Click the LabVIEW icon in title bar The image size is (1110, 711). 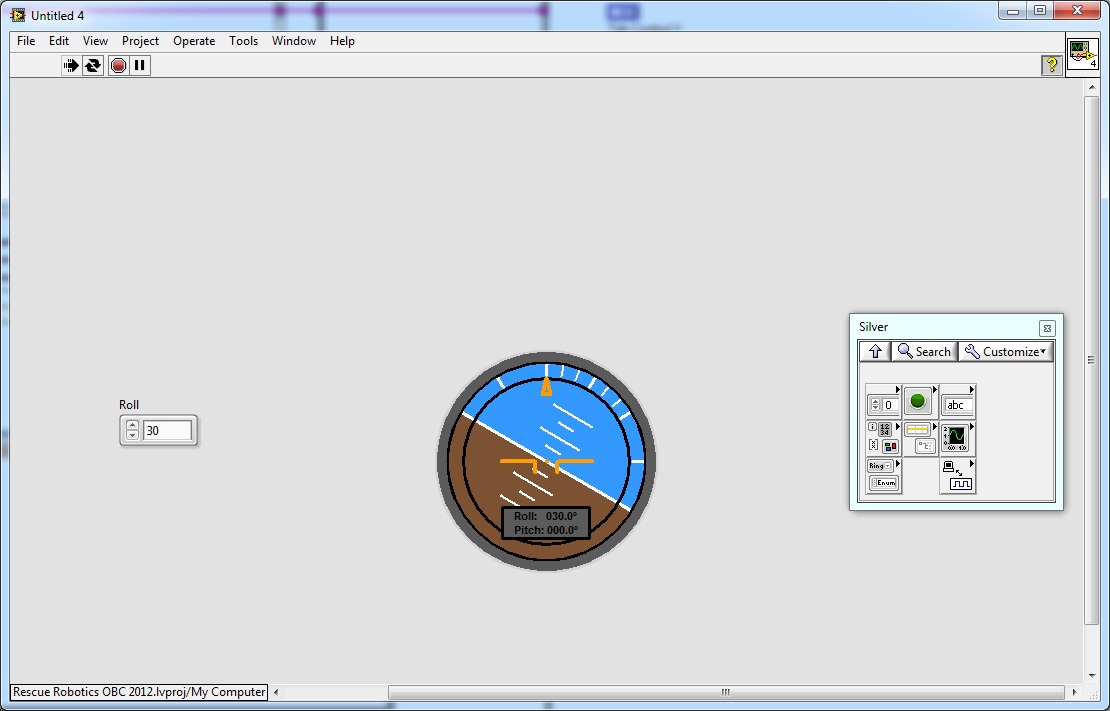click(18, 15)
